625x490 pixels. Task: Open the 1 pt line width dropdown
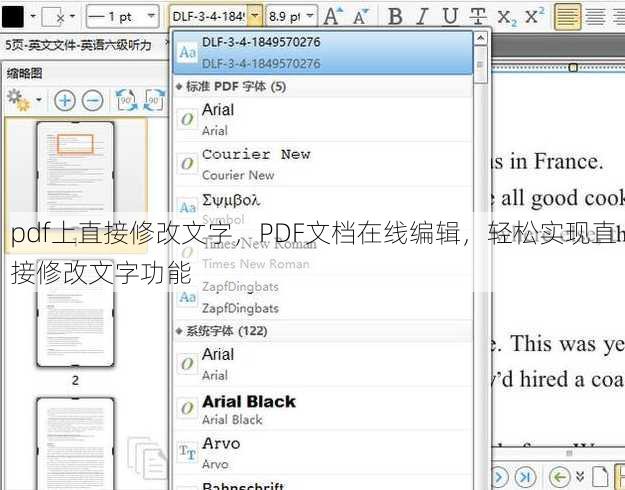coord(123,16)
